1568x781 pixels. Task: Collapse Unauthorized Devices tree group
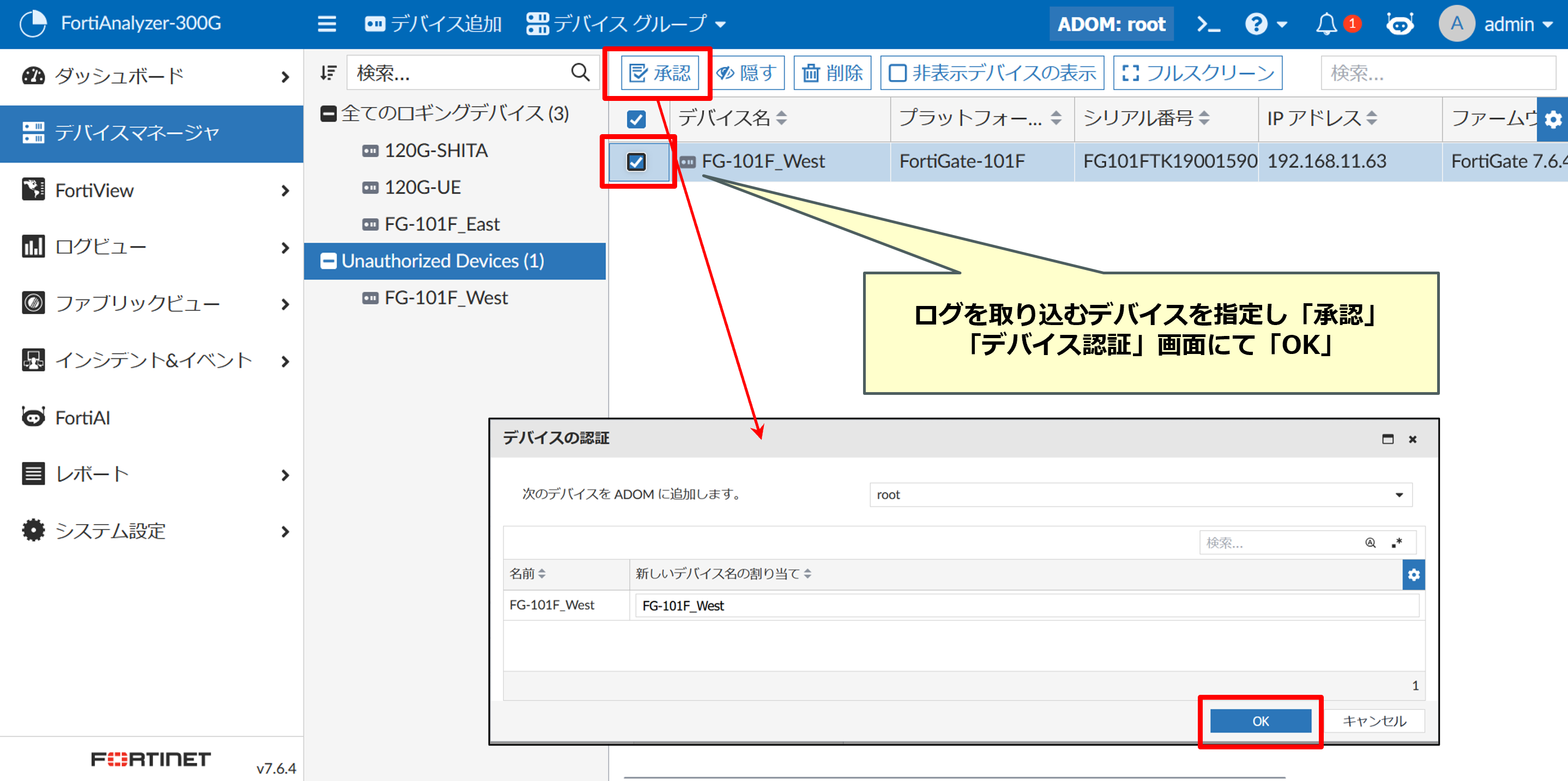coord(328,261)
